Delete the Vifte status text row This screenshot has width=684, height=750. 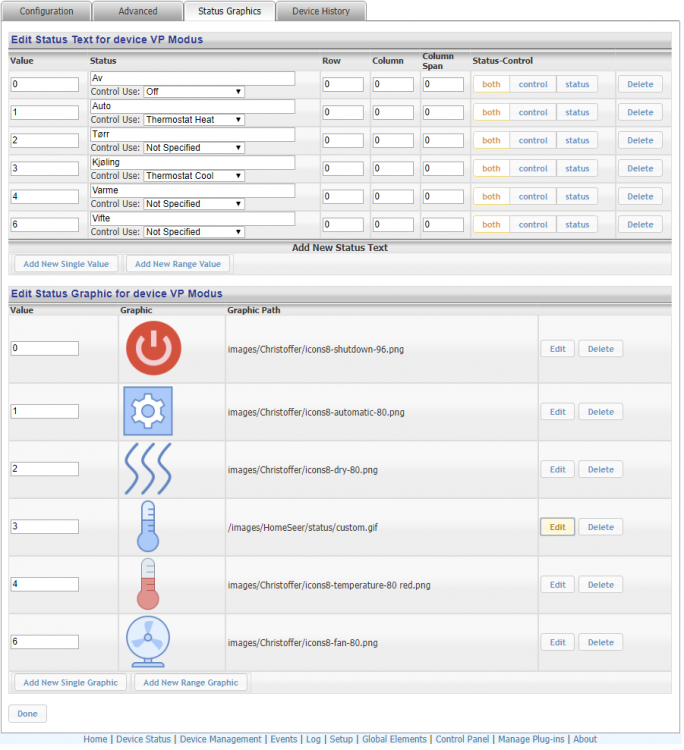point(639,224)
